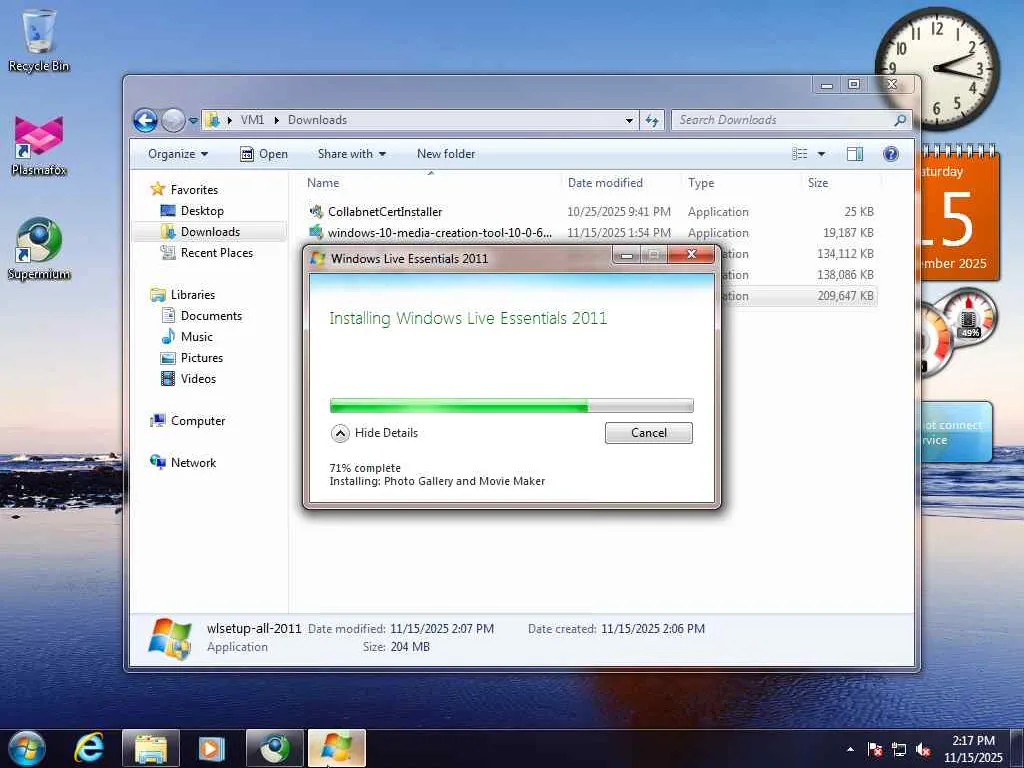
Task: Change view using the views icon
Action: 800,154
